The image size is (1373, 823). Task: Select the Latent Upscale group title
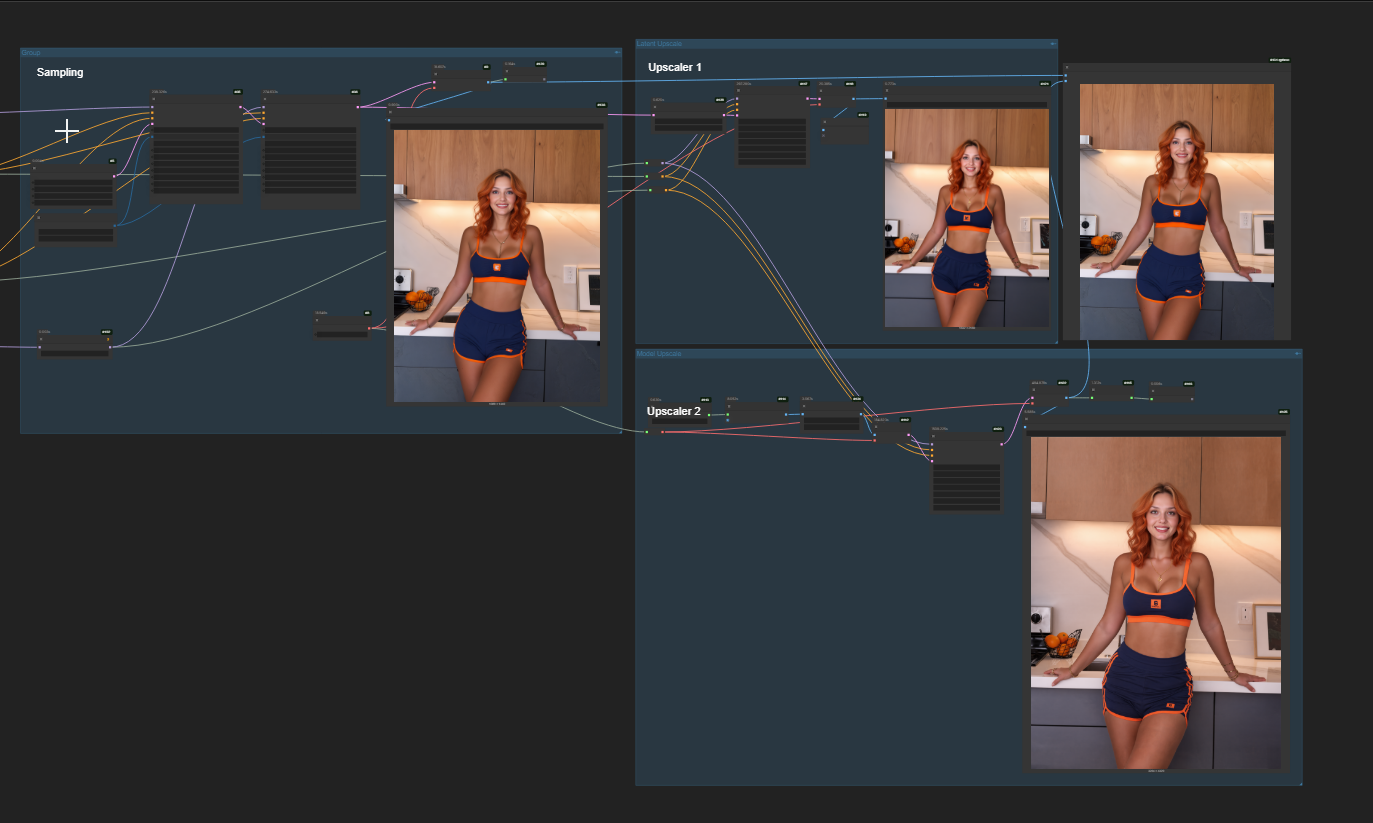(x=659, y=44)
